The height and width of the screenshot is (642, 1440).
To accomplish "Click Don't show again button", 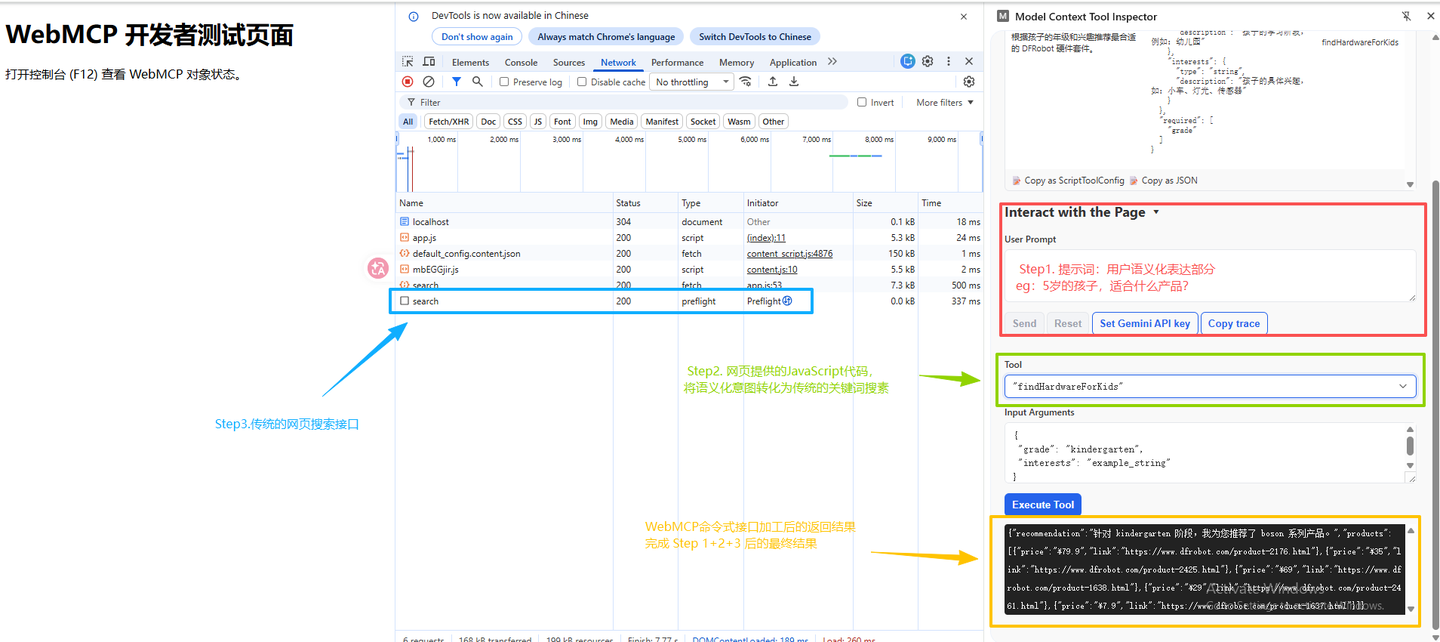I will pos(477,37).
